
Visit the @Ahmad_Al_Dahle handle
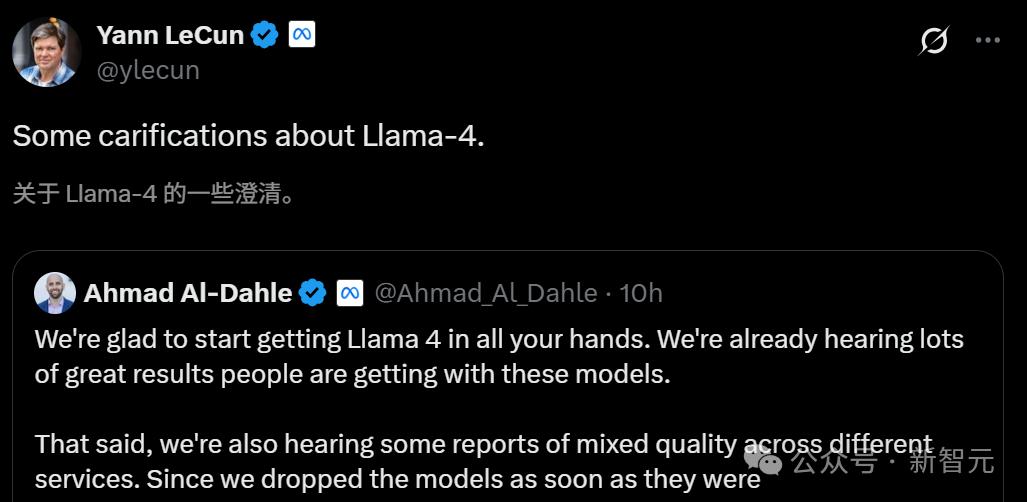pyautogui.click(x=485, y=293)
